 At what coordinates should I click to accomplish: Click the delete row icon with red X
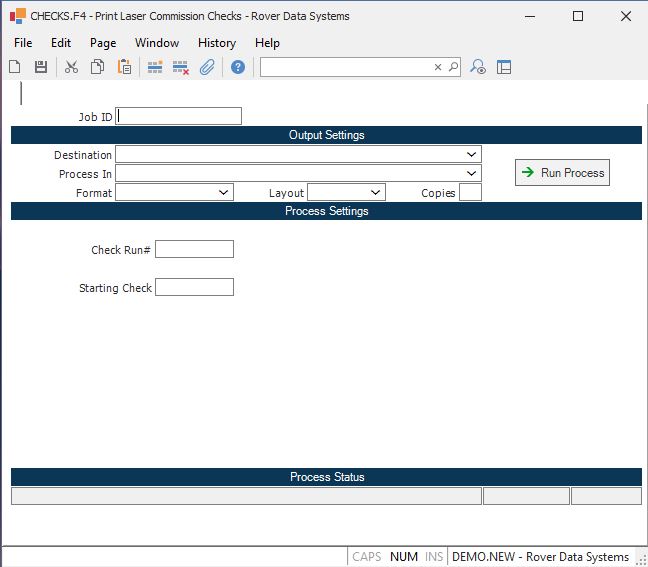click(181, 67)
